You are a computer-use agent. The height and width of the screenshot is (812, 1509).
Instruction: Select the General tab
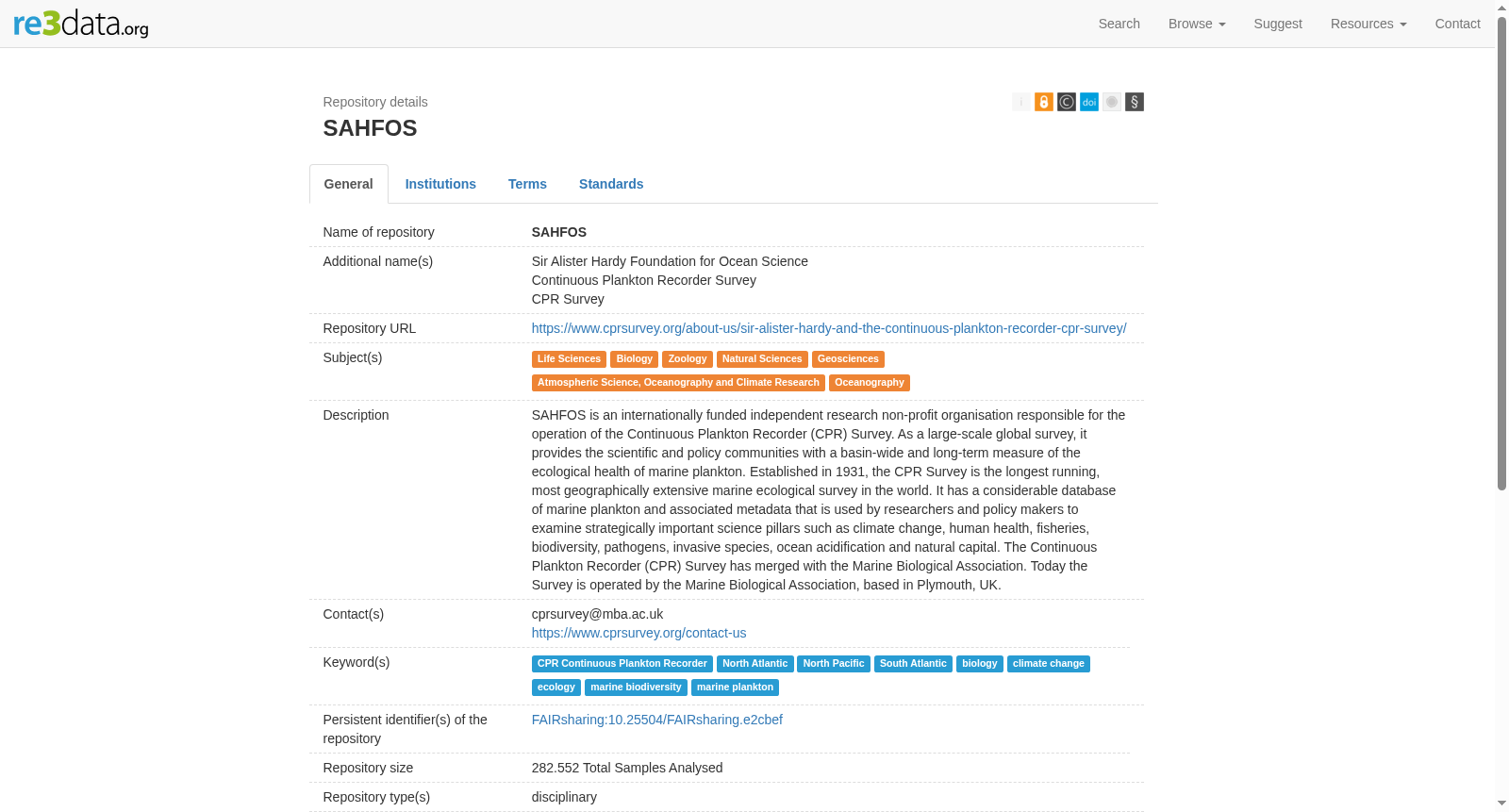pos(349,184)
